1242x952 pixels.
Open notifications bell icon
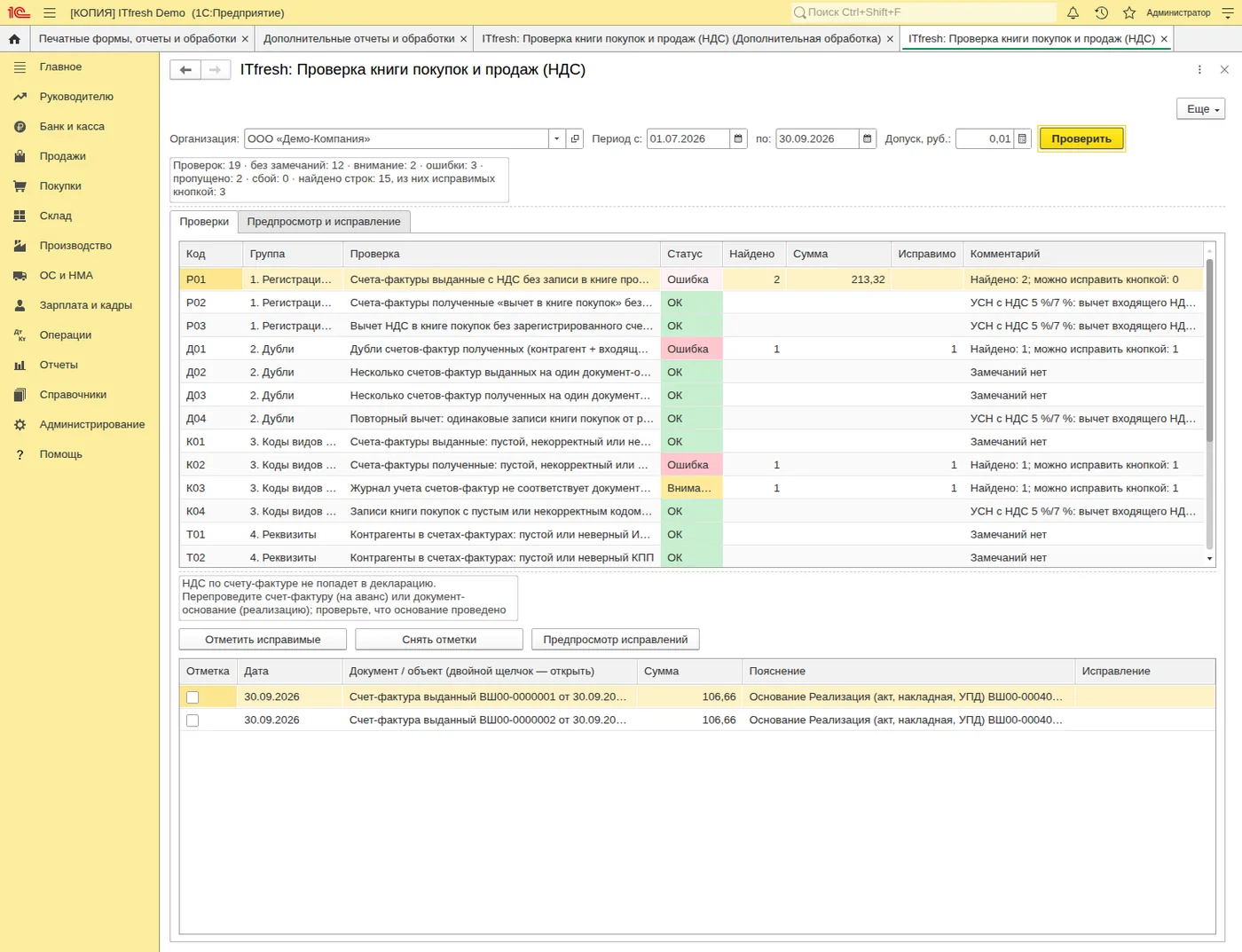(x=1073, y=12)
